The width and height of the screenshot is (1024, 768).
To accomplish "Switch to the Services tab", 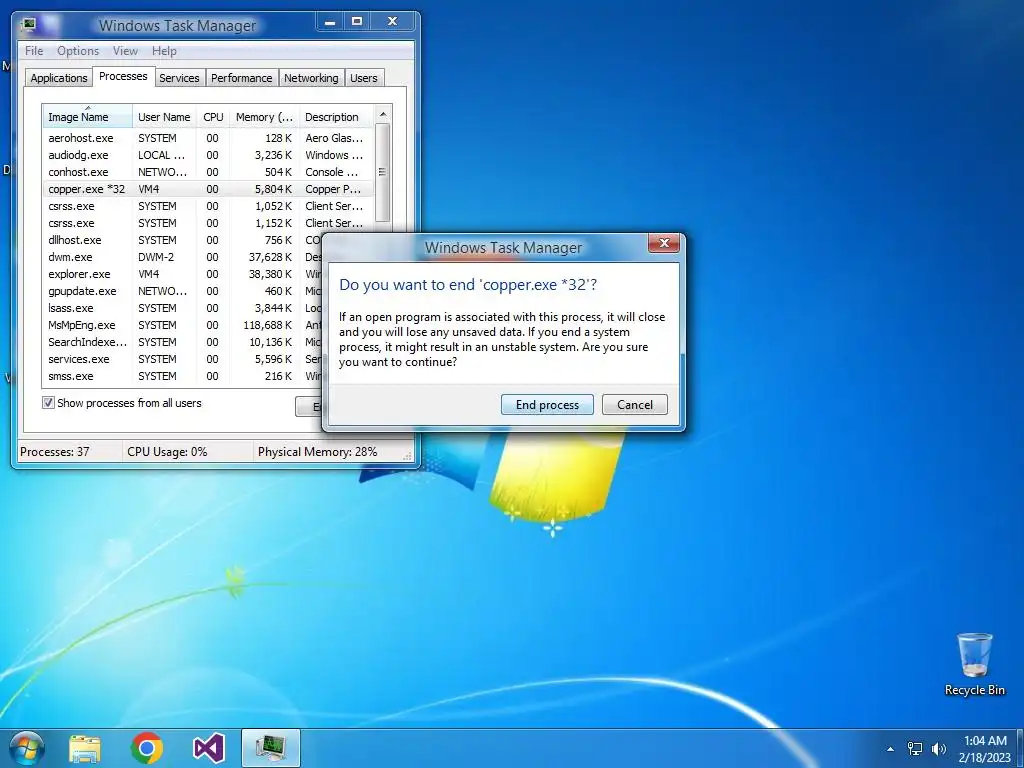I will click(x=180, y=78).
